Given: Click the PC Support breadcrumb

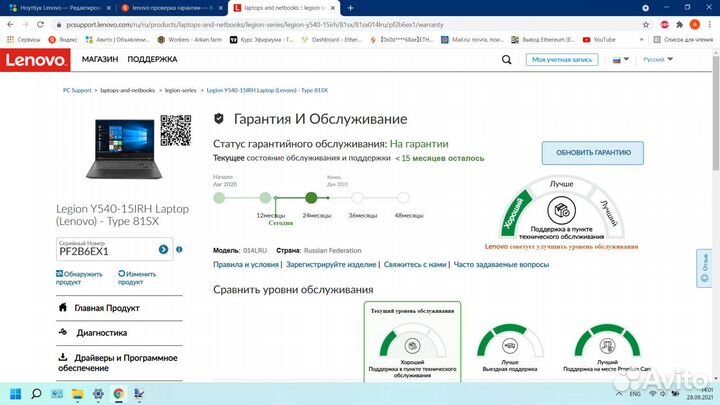Looking at the screenshot, I should [x=77, y=90].
